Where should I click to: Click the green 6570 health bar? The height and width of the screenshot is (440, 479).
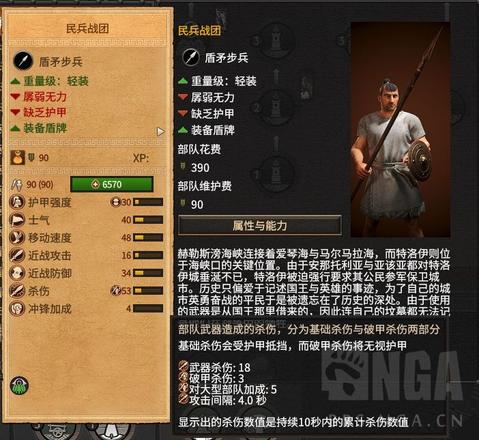112,184
